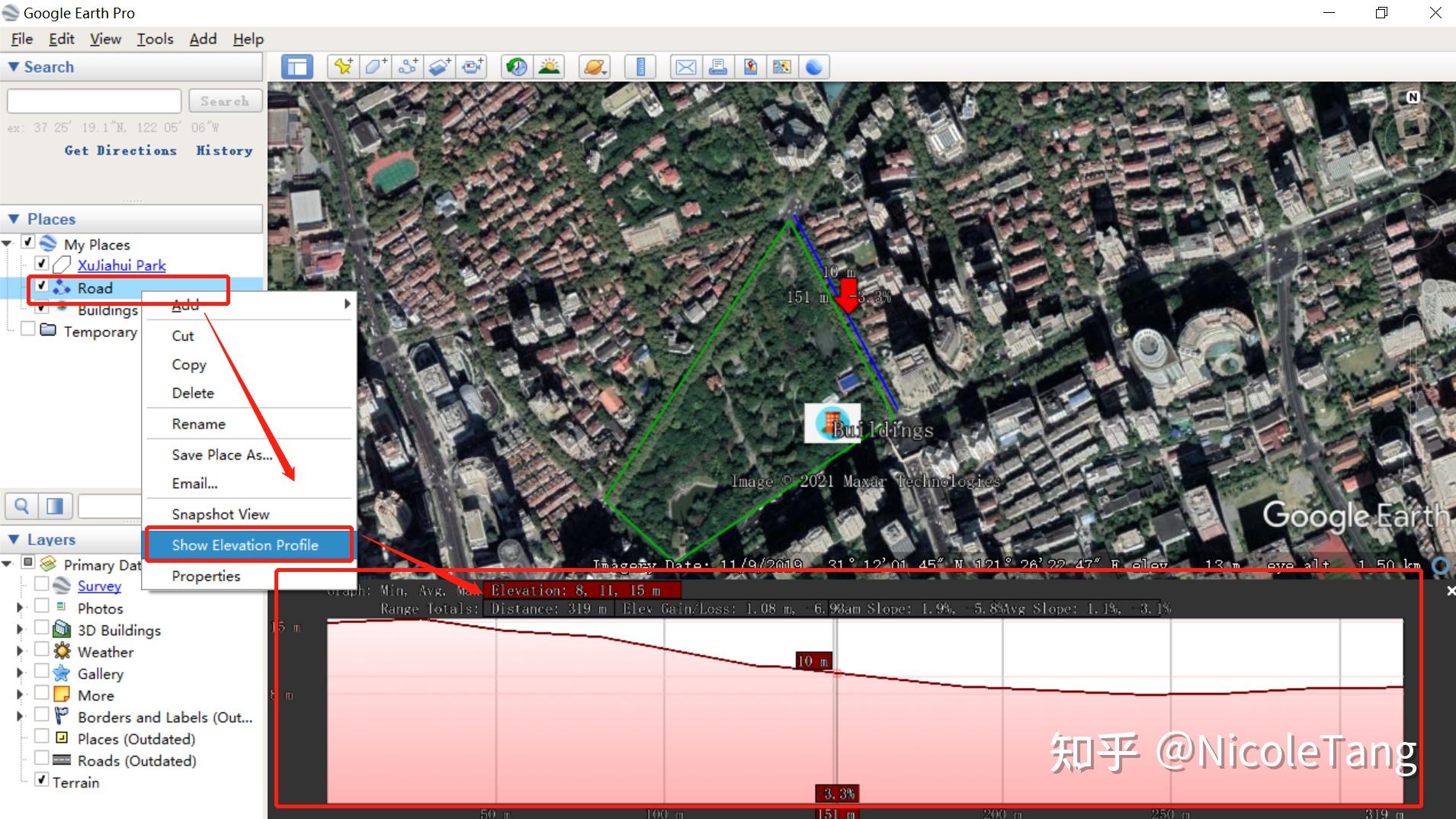
Task: Uncheck the My Places checkbox
Action: (28, 242)
